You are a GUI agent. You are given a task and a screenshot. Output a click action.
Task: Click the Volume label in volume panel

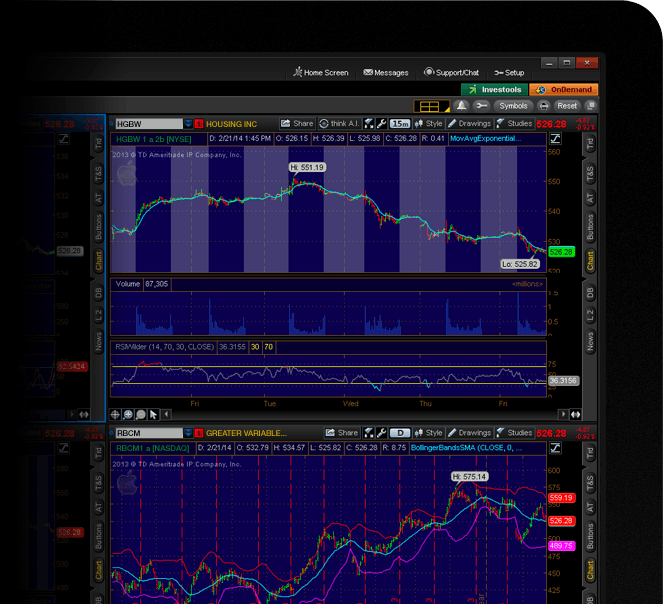coord(128,284)
